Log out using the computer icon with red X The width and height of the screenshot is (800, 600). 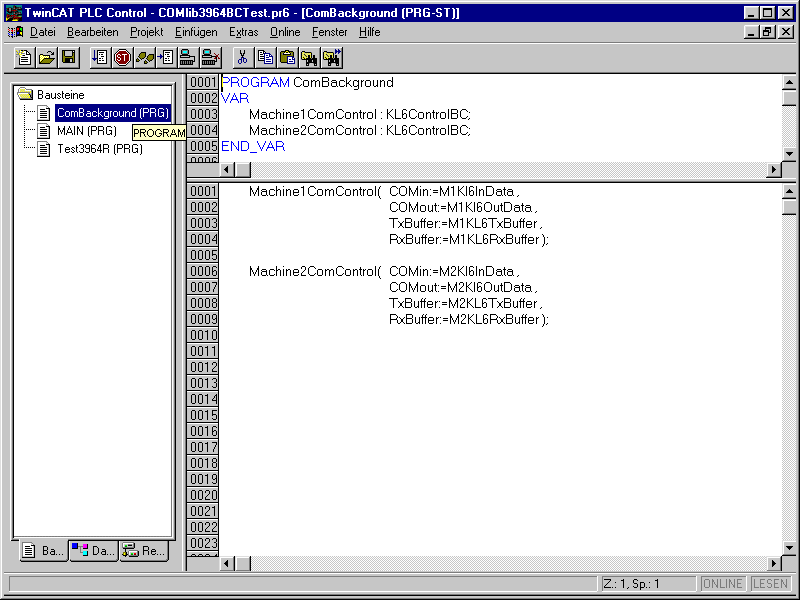(210, 58)
